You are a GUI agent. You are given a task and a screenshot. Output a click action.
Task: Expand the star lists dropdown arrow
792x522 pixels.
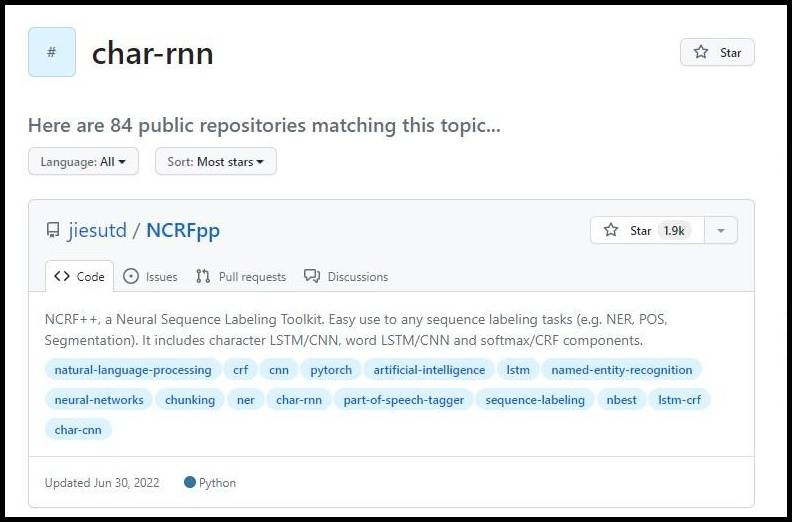pos(721,230)
